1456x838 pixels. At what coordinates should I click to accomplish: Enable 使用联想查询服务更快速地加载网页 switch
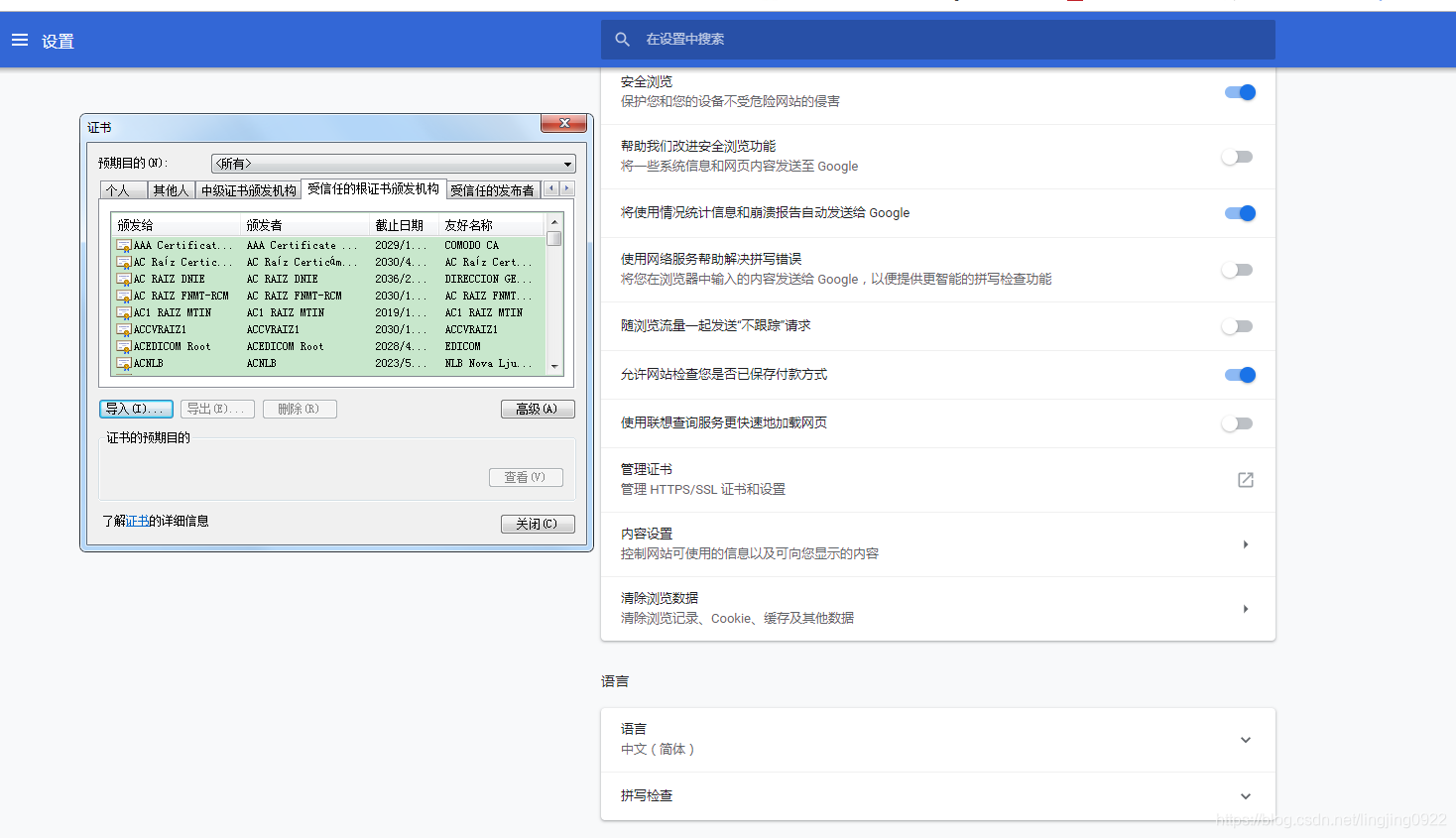tap(1238, 423)
